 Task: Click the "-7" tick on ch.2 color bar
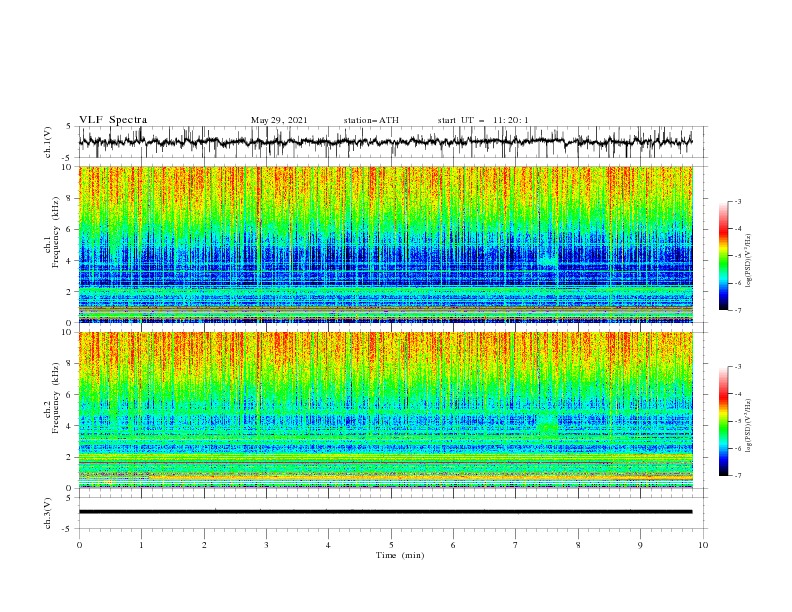[x=738, y=476]
